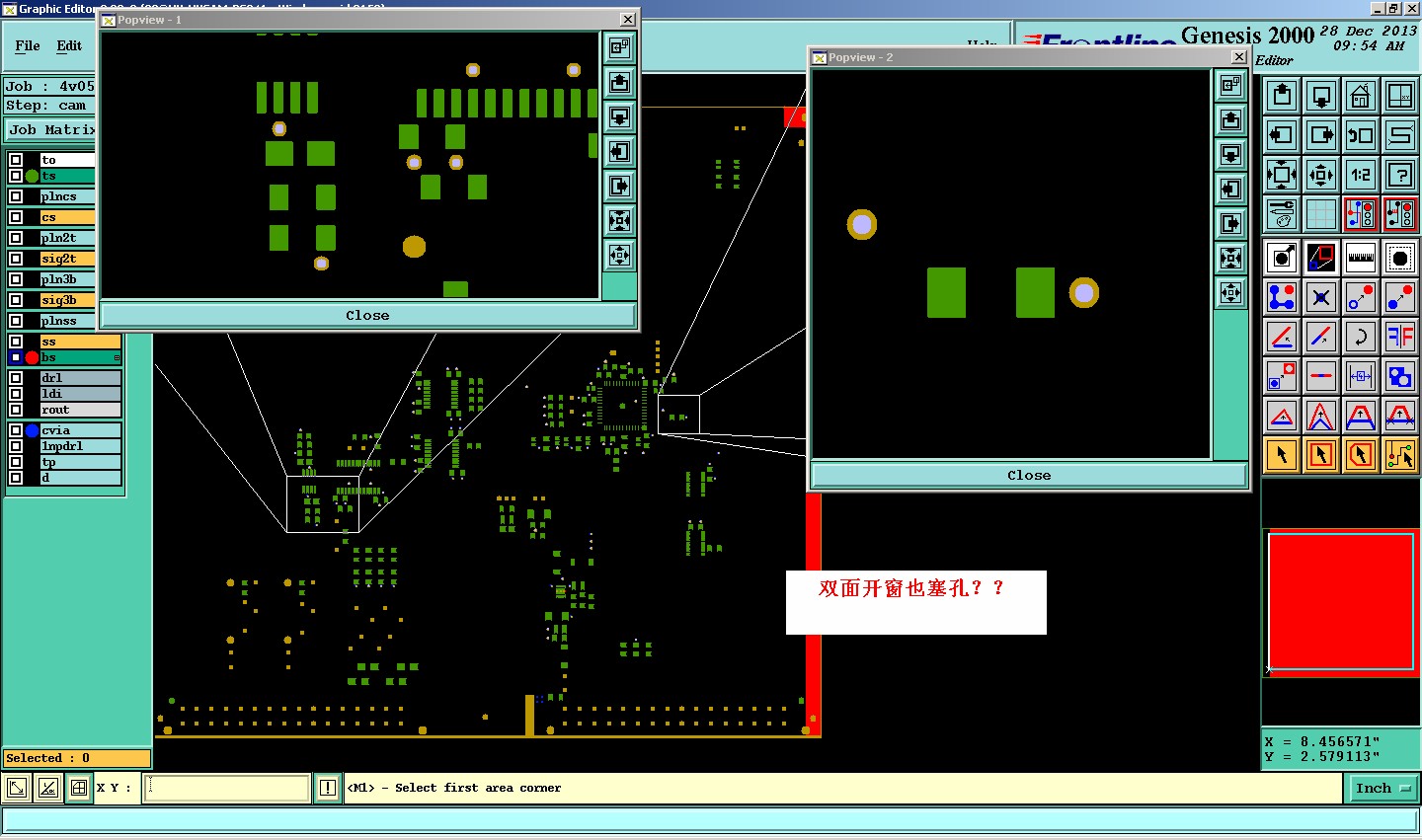This screenshot has width=1422, height=840.
Task: Open the Edit menu
Action: click(69, 46)
